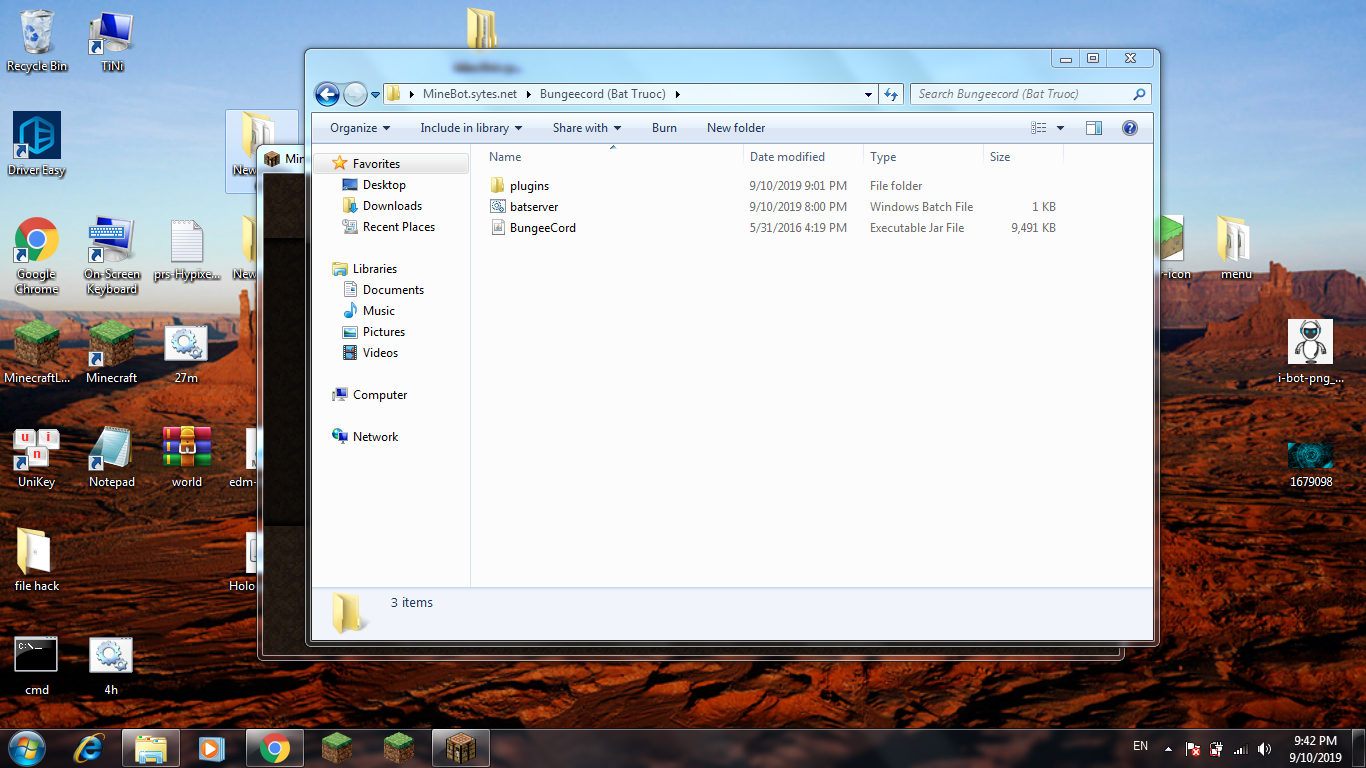Select the BungeeCord jar file
The width and height of the screenshot is (1366, 768).
542,228
